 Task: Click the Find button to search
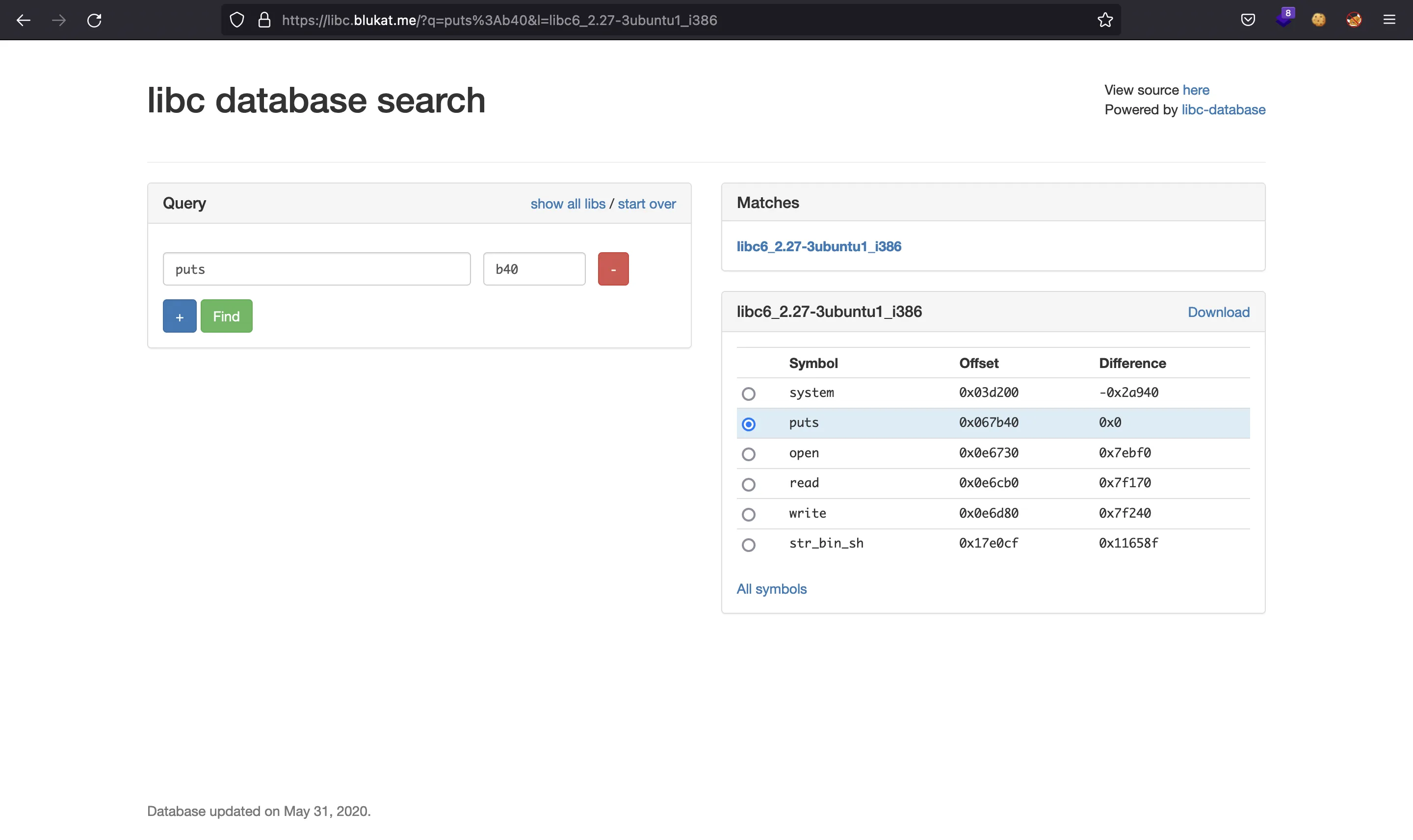[226, 315]
